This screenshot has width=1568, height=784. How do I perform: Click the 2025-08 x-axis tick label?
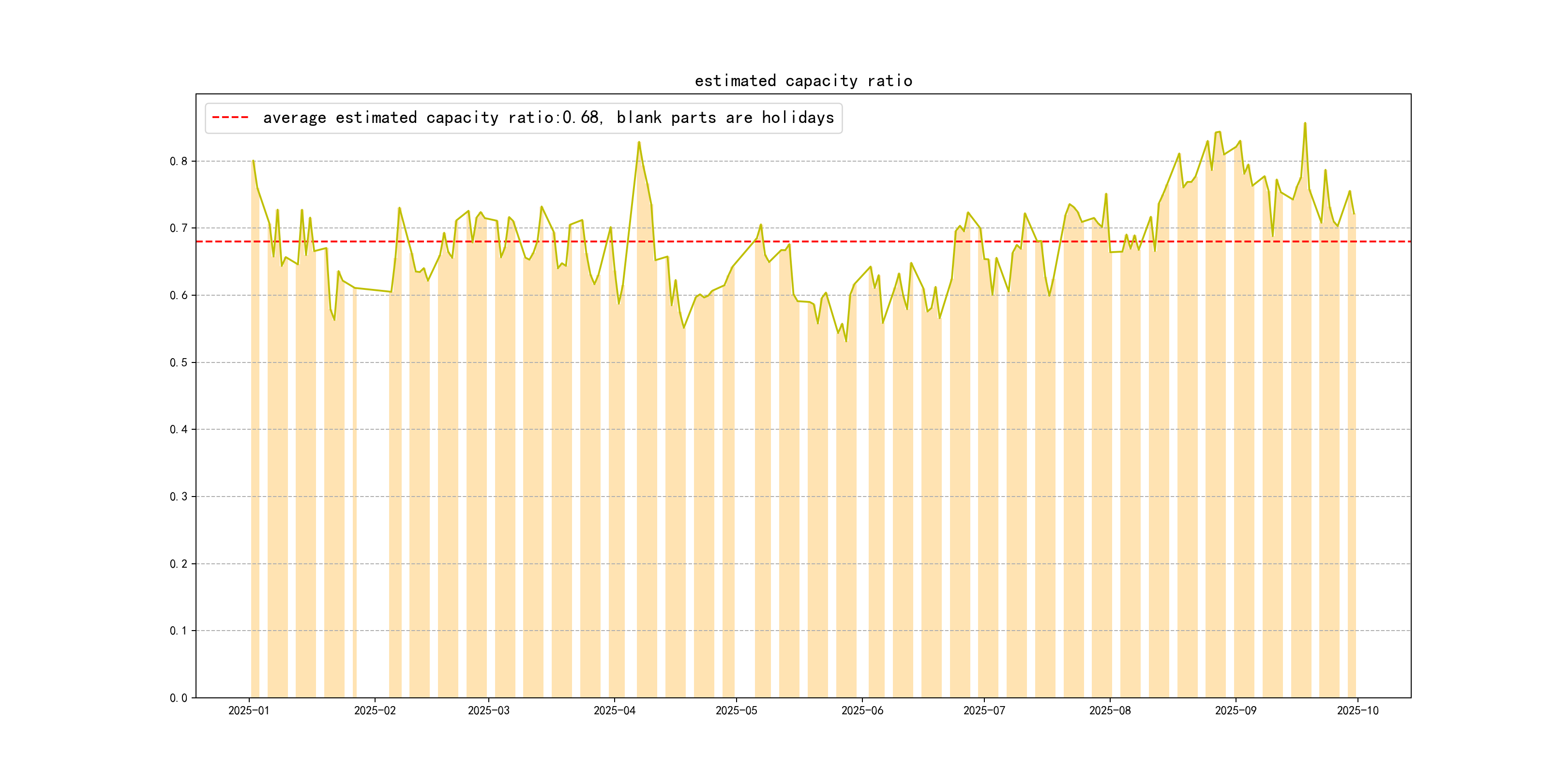click(1110, 710)
